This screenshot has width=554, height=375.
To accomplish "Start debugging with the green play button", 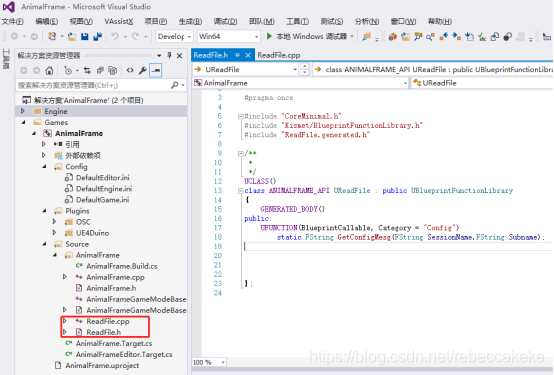I will [x=269, y=36].
